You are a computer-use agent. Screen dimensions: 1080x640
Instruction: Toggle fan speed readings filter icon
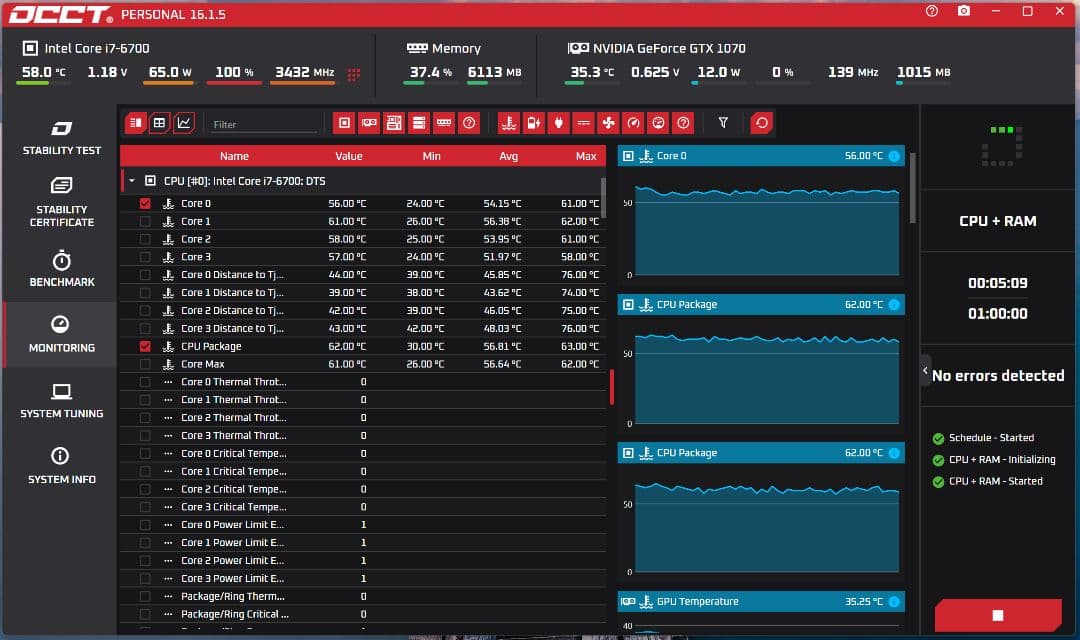pyautogui.click(x=609, y=123)
